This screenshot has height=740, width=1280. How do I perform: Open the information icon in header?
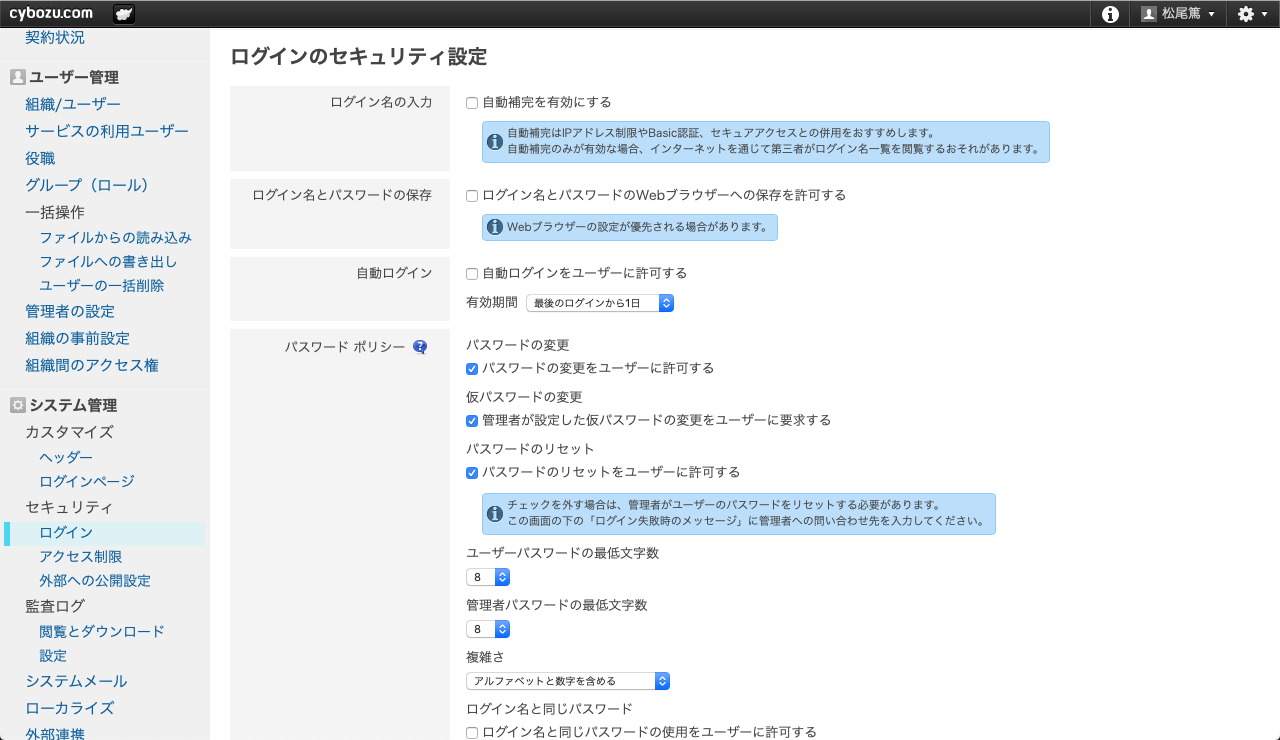point(1110,14)
